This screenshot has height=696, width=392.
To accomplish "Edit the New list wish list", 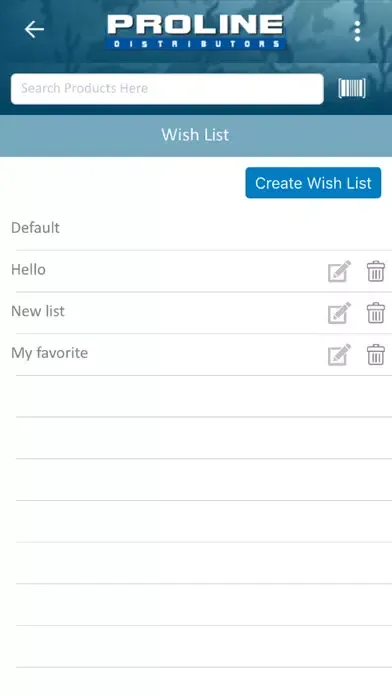I will (x=339, y=312).
